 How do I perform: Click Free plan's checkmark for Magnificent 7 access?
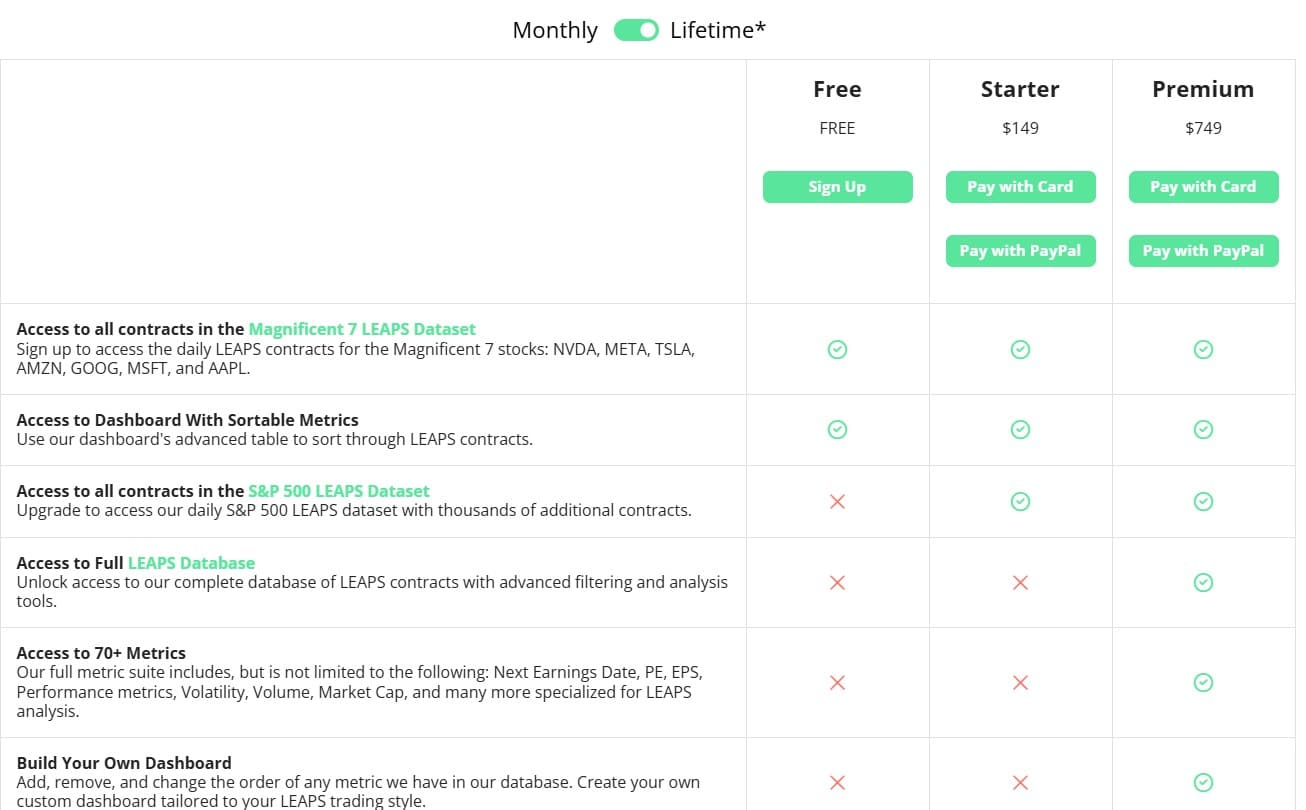click(837, 349)
